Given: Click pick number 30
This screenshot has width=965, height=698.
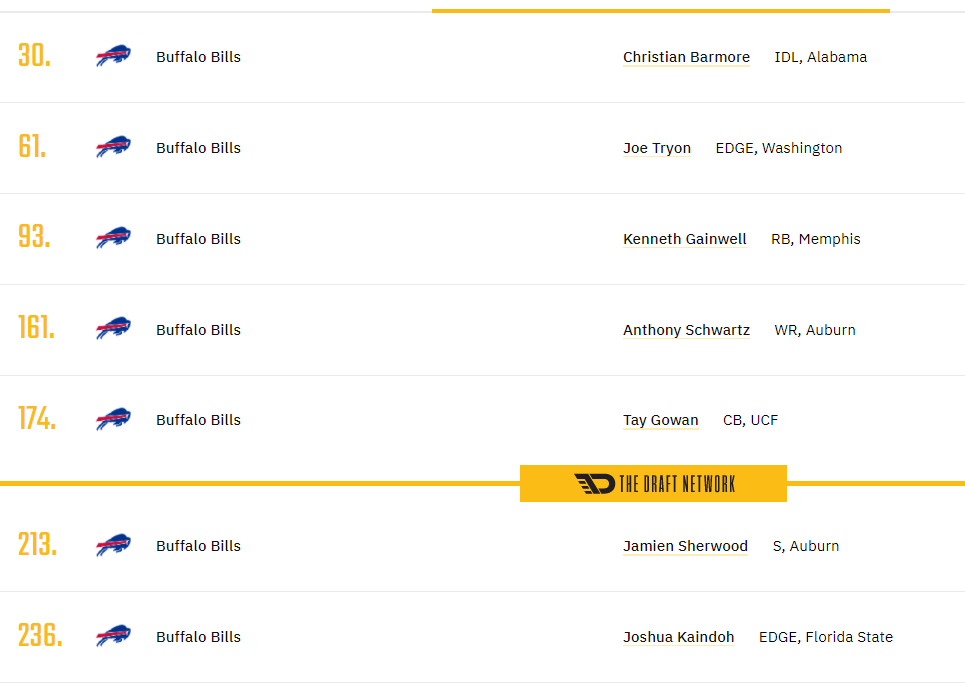Looking at the screenshot, I should 34,55.
